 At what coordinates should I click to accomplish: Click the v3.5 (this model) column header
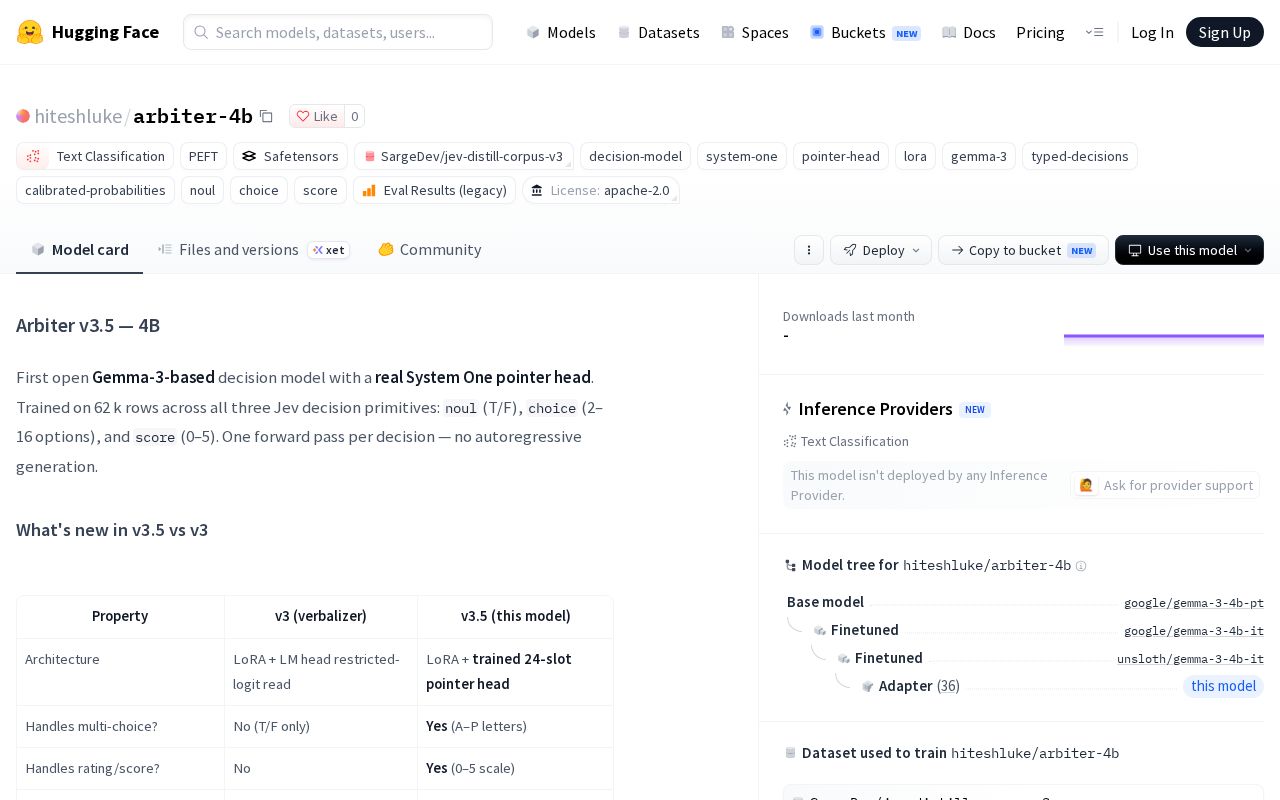pos(515,616)
